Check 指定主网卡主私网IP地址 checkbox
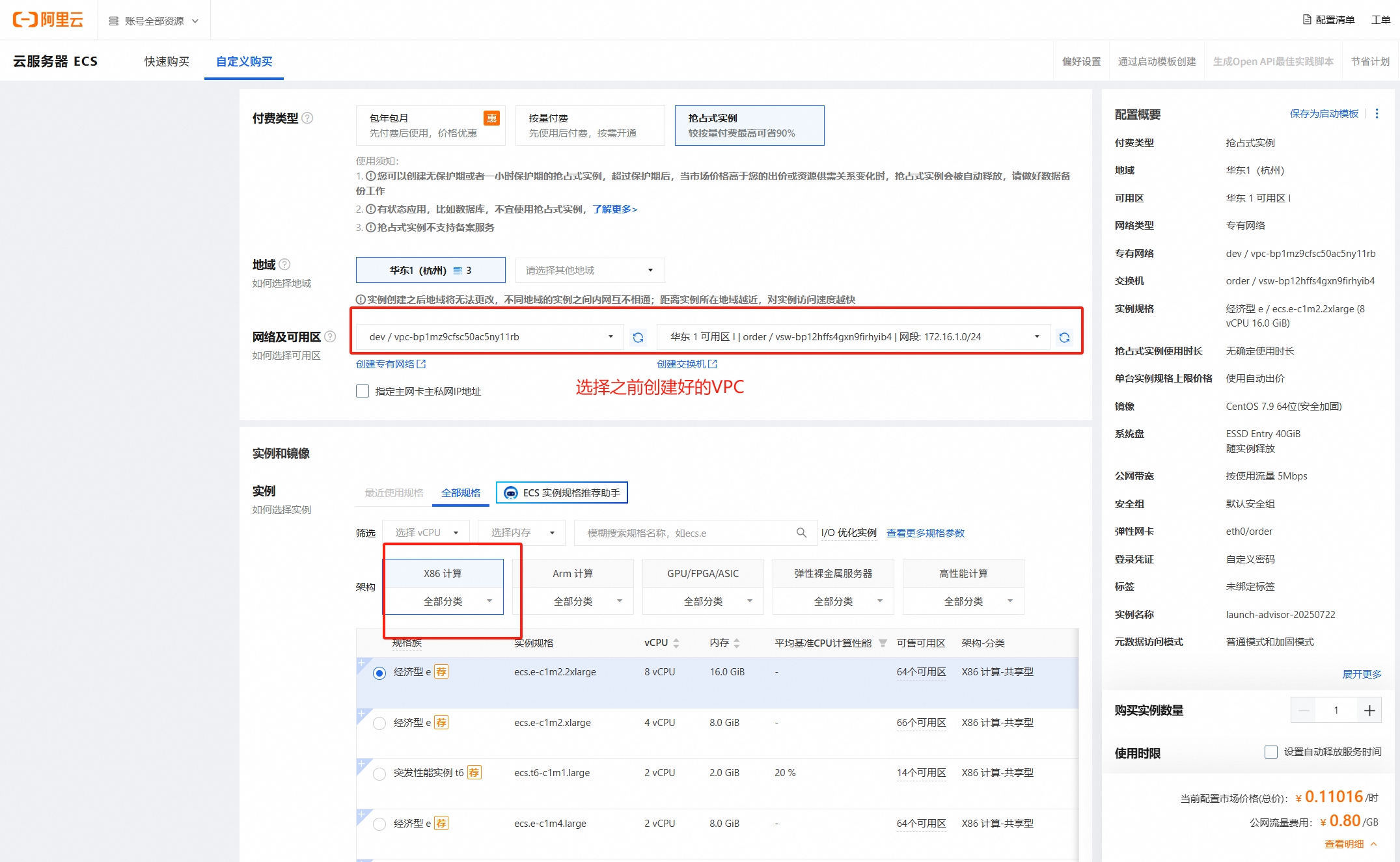The height and width of the screenshot is (862, 1400). [363, 391]
